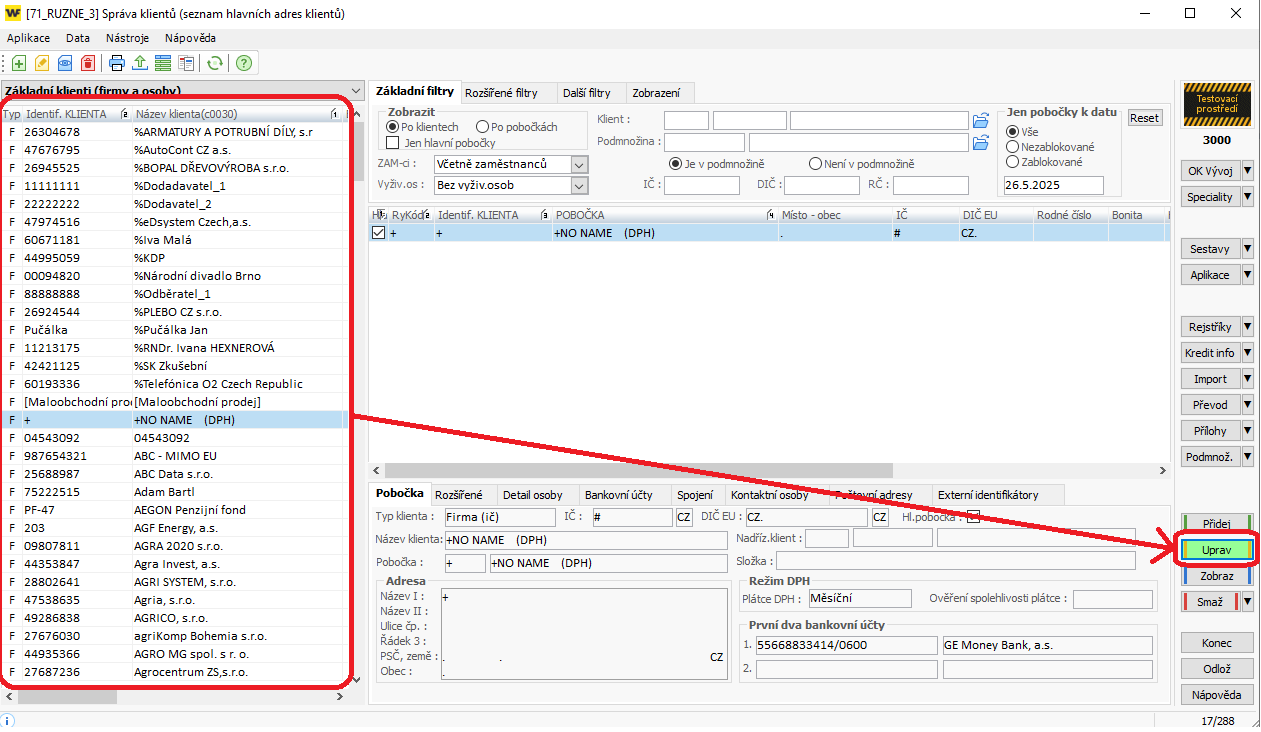Click the IČ filter input field
Screen dimensions: 1261x732
click(x=702, y=185)
